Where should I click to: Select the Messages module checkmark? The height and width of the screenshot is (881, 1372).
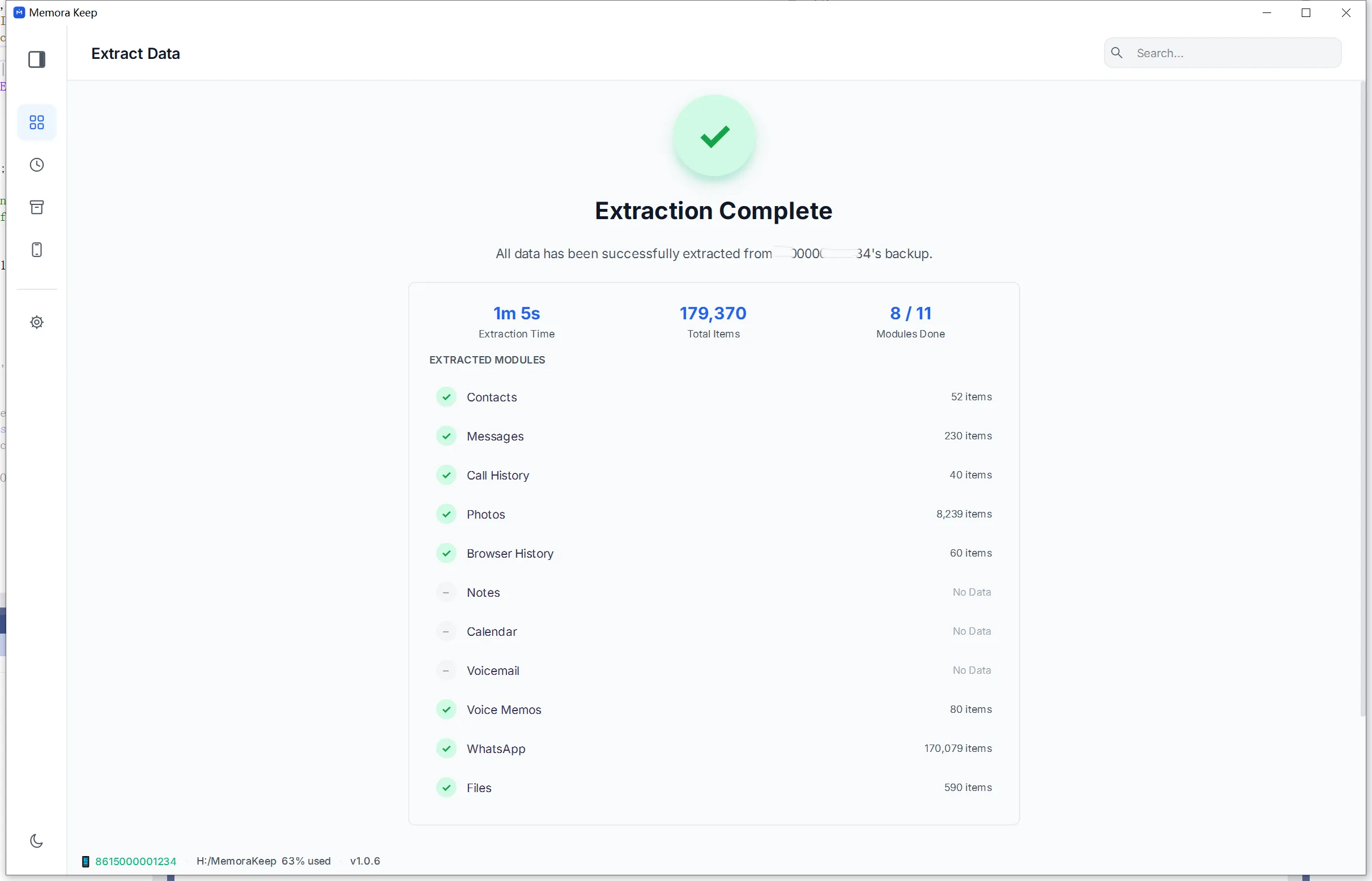(446, 436)
